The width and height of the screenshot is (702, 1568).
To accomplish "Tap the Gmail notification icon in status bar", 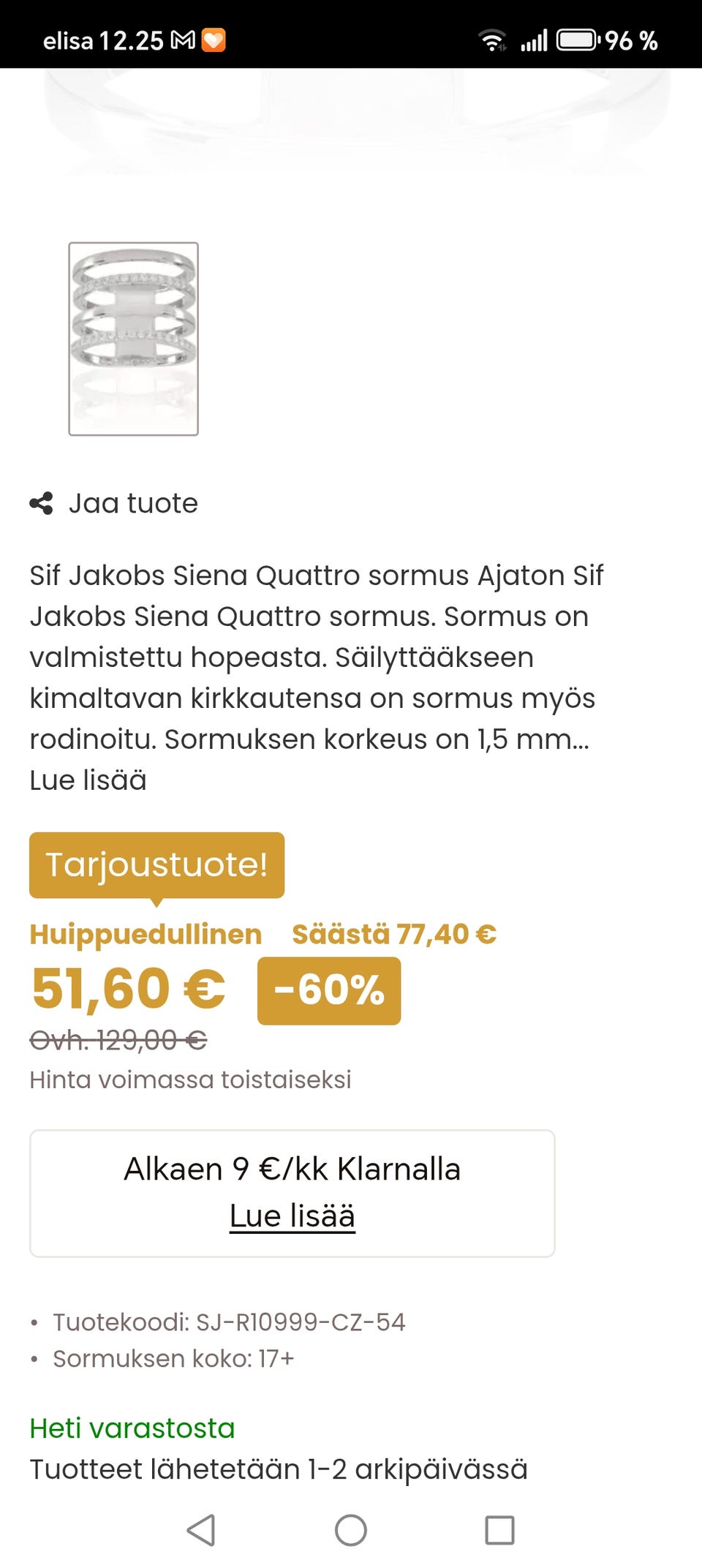I will [x=183, y=40].
